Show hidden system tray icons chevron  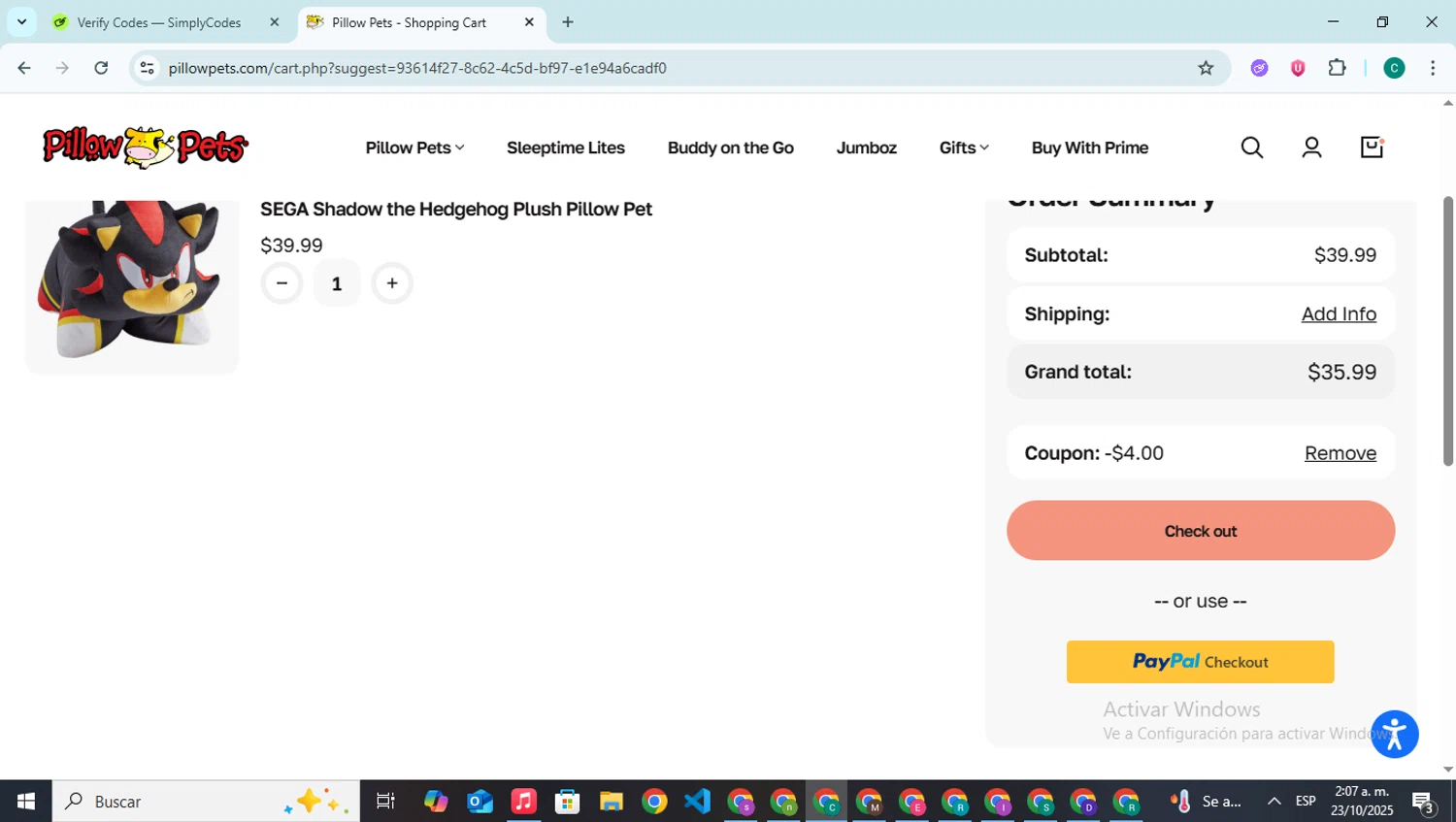[1274, 802]
